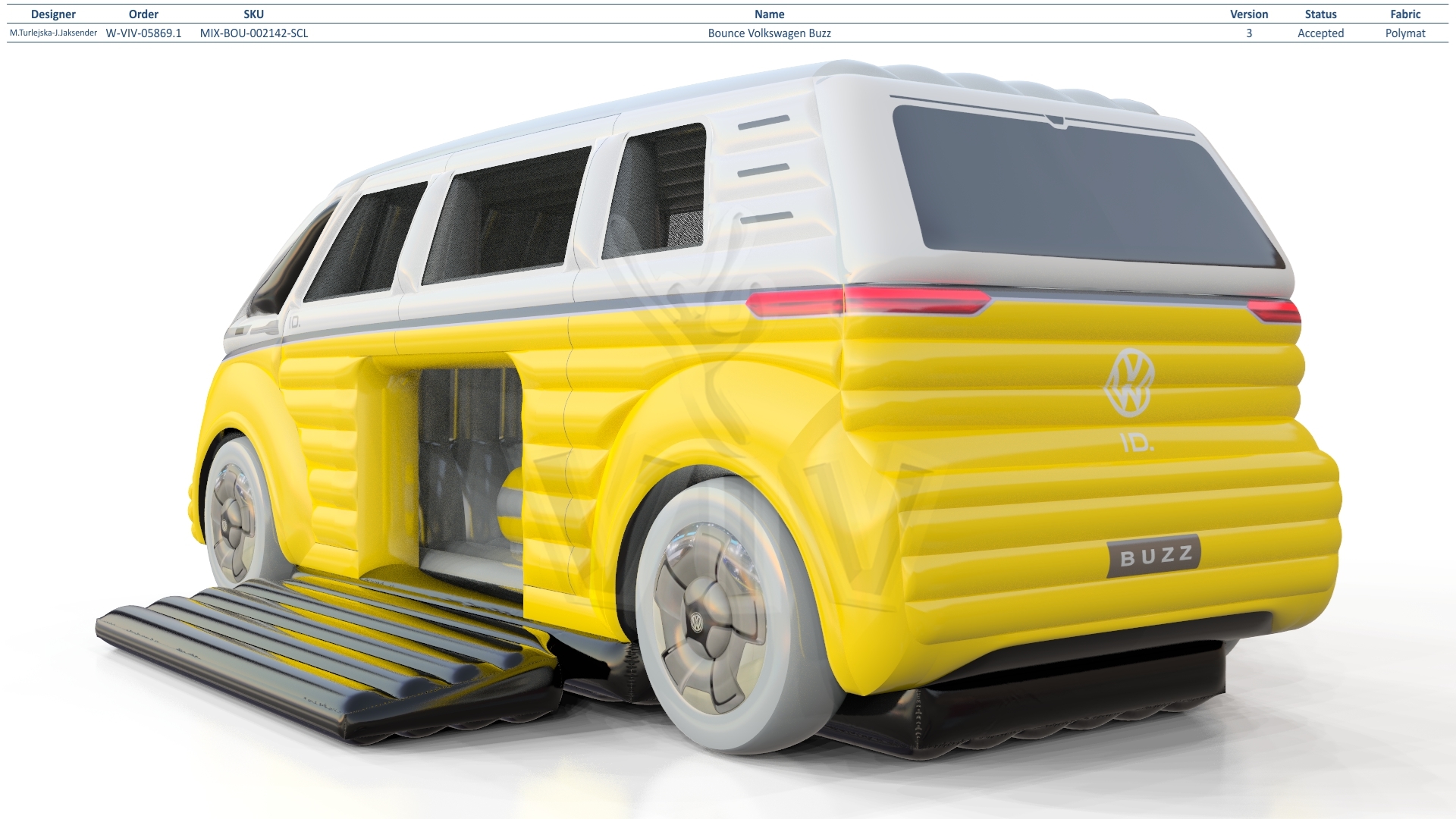Image resolution: width=1456 pixels, height=819 pixels.
Task: Click the Order column header
Action: 143,14
